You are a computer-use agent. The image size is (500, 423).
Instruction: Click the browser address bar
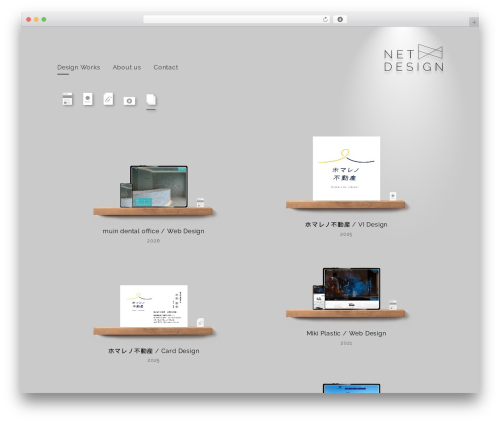click(x=237, y=19)
